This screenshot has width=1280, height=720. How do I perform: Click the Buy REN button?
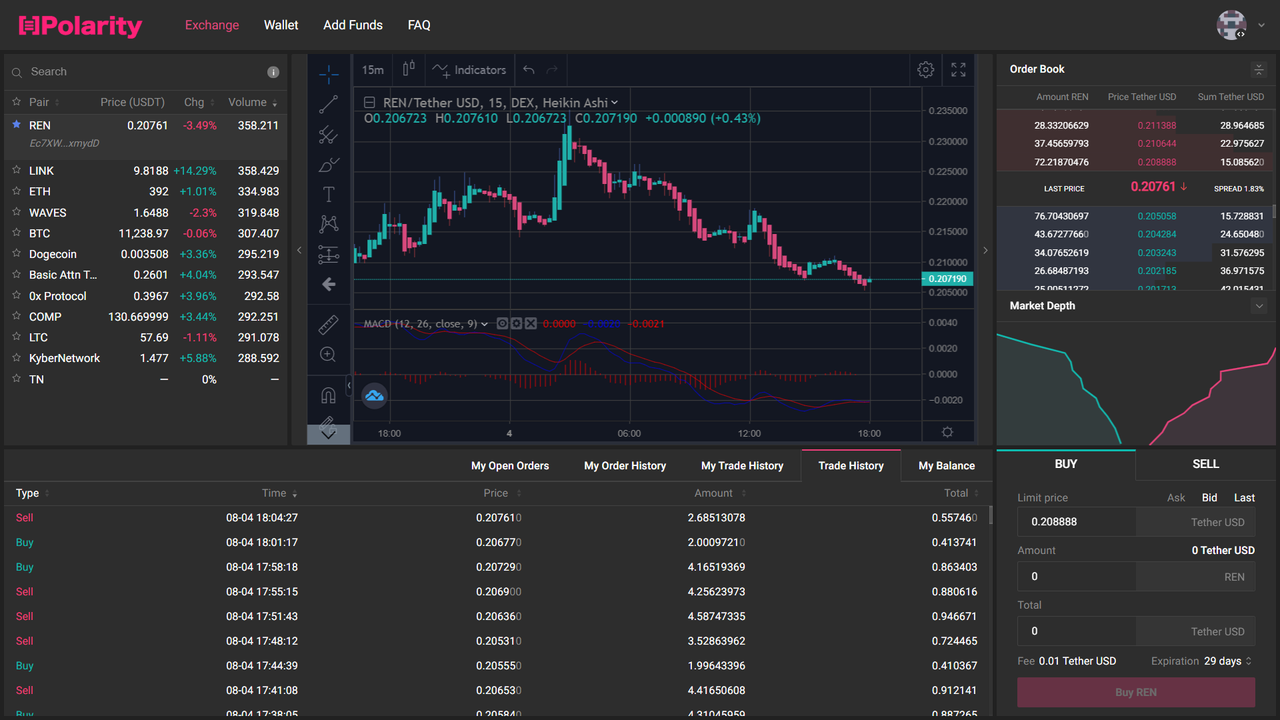1136,693
